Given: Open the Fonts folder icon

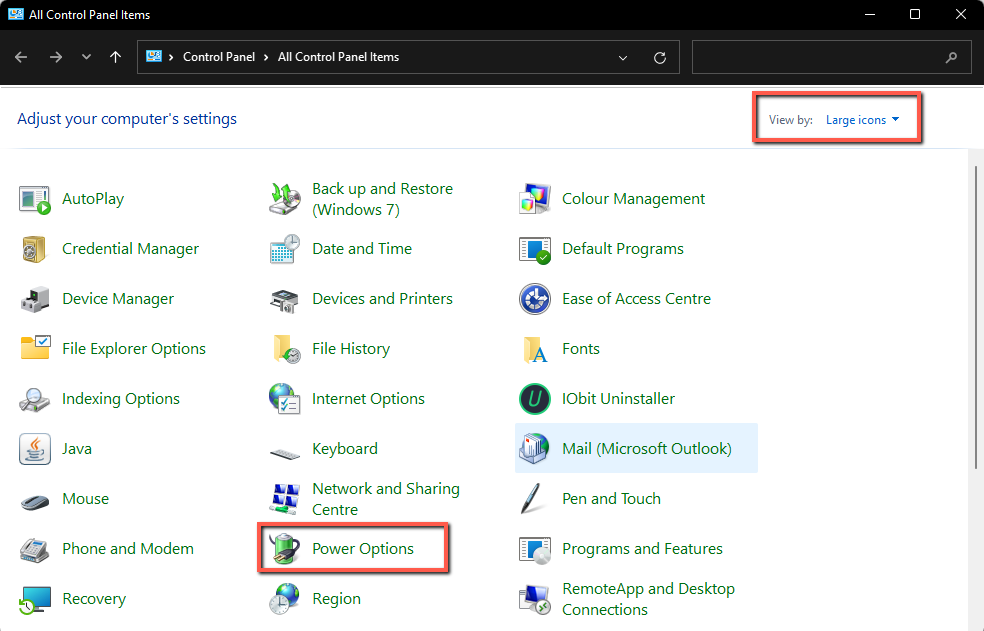Looking at the screenshot, I should [535, 349].
